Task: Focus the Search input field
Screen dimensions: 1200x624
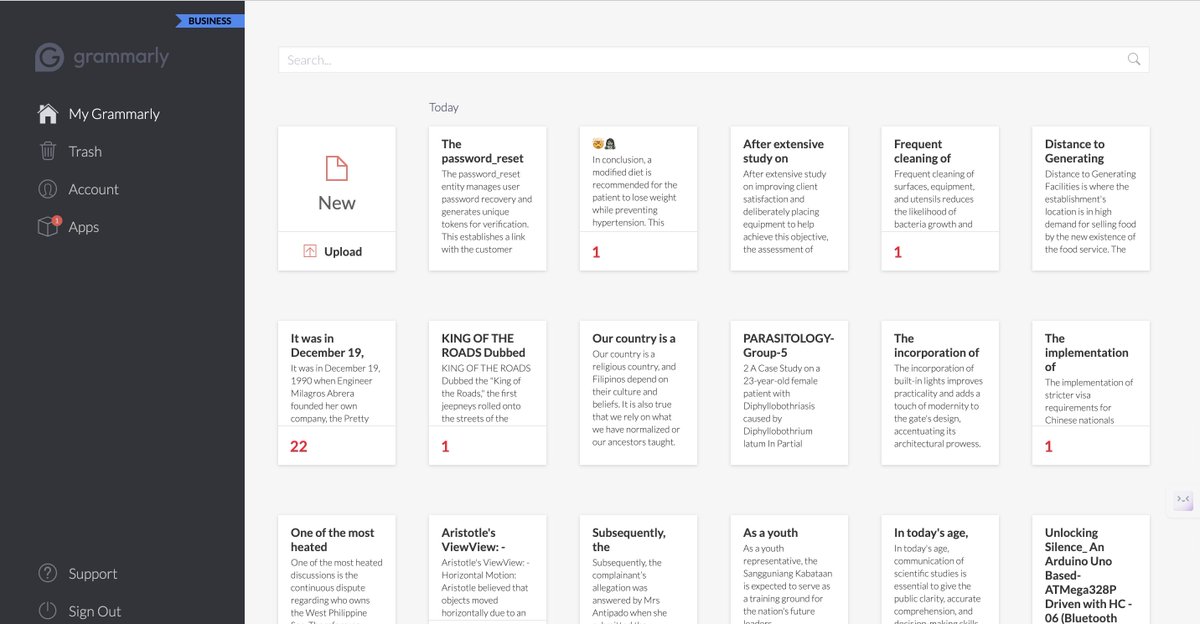Action: (713, 59)
